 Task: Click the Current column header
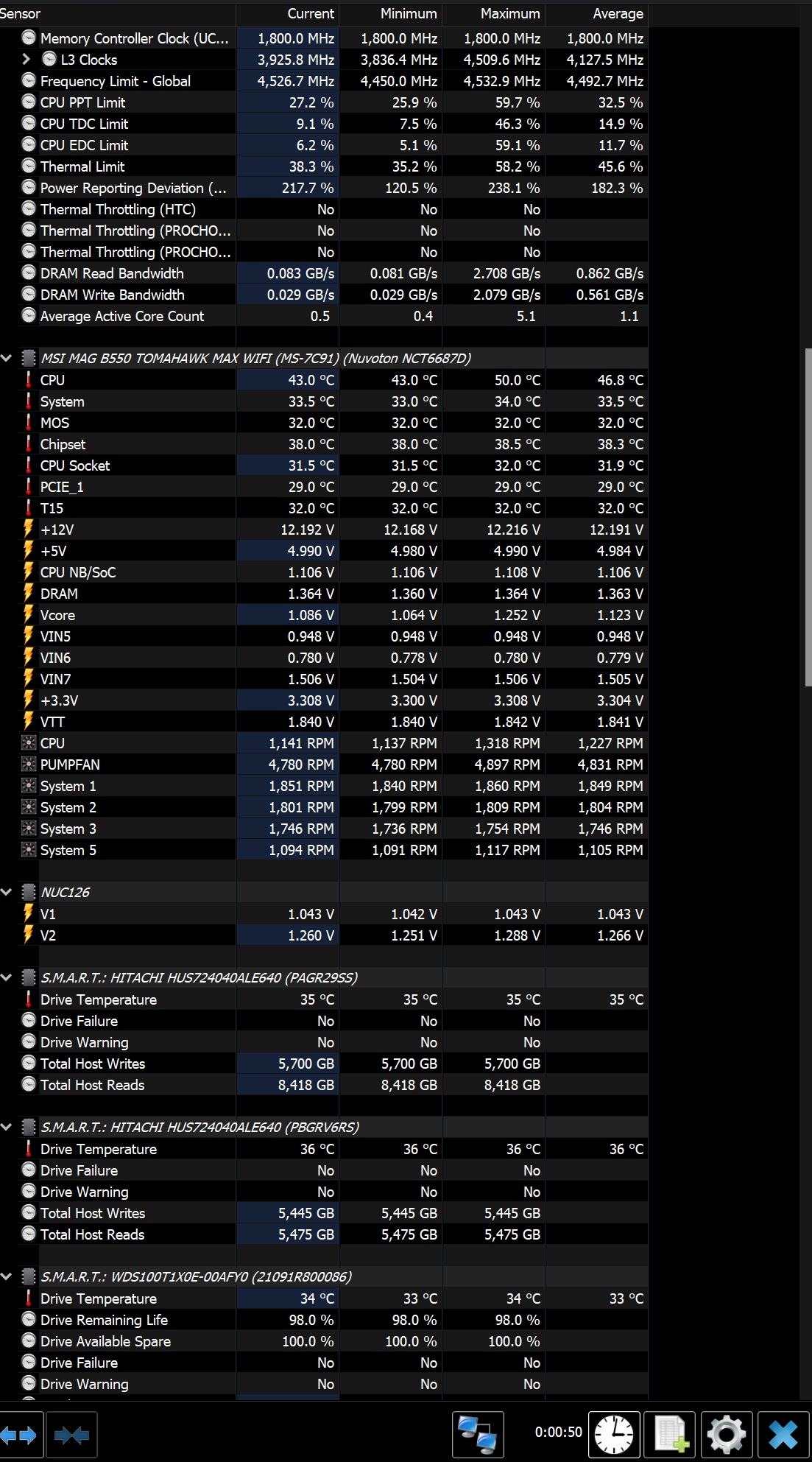tap(287, 13)
